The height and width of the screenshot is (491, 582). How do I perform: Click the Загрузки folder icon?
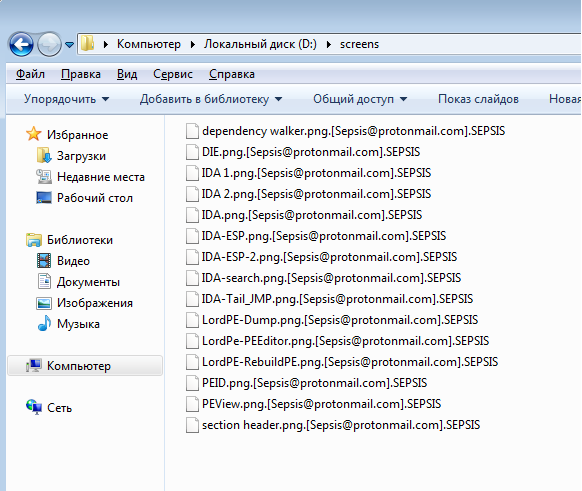pos(44,156)
